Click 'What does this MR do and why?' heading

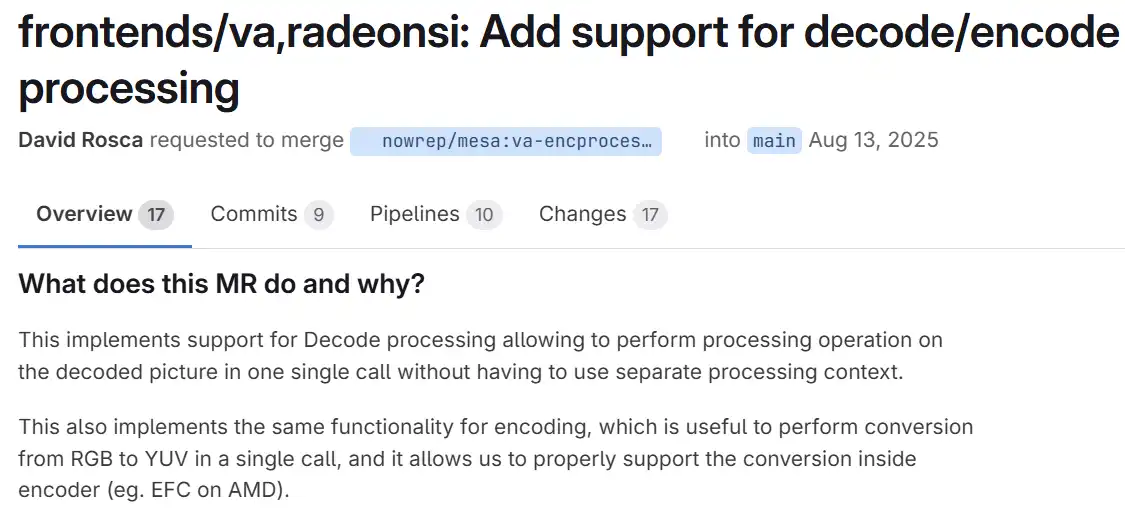221,284
